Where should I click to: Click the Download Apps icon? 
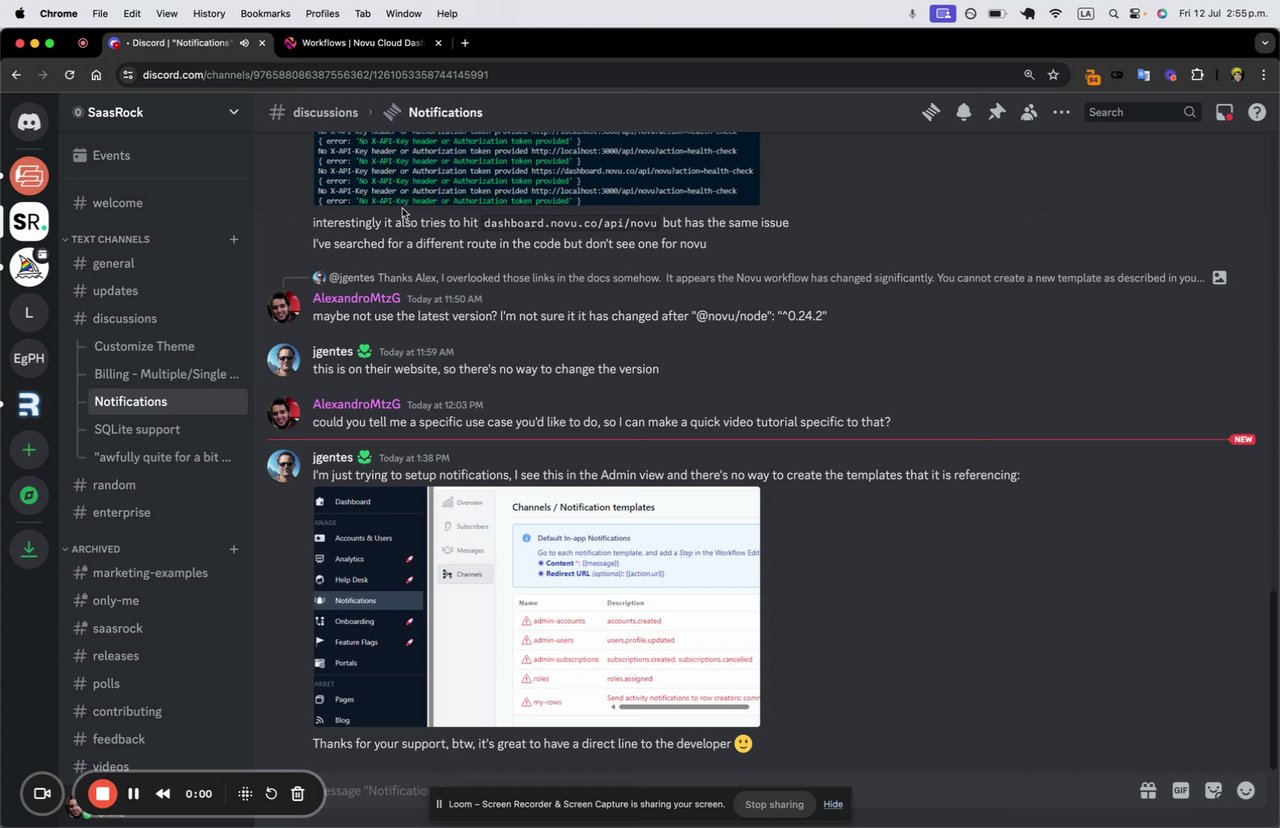point(29,548)
